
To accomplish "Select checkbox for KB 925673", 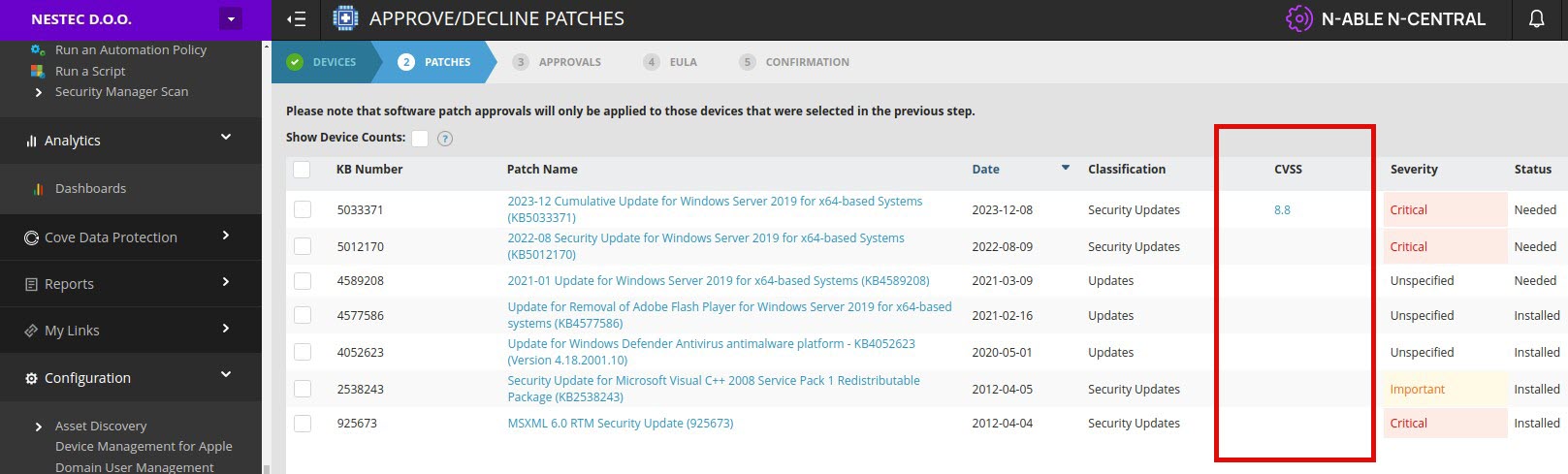I will [x=303, y=424].
